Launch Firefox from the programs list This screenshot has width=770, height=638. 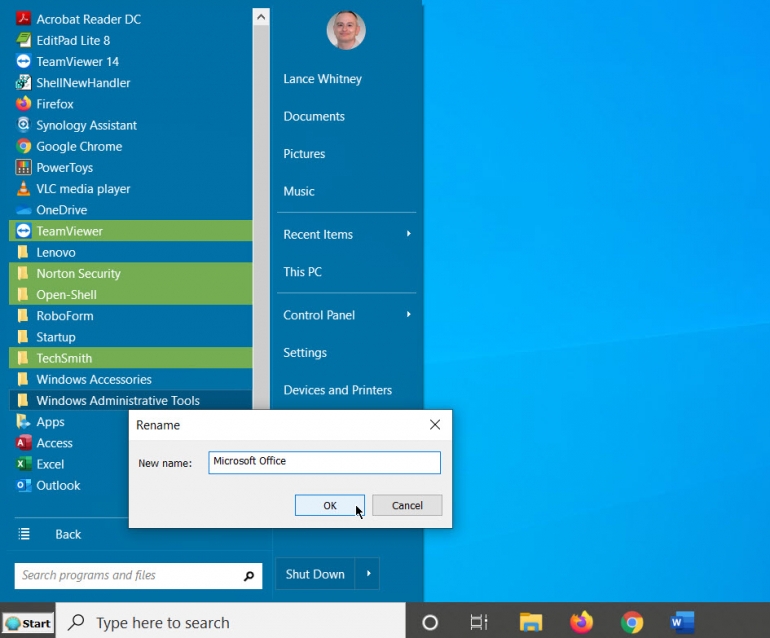(23, 104)
